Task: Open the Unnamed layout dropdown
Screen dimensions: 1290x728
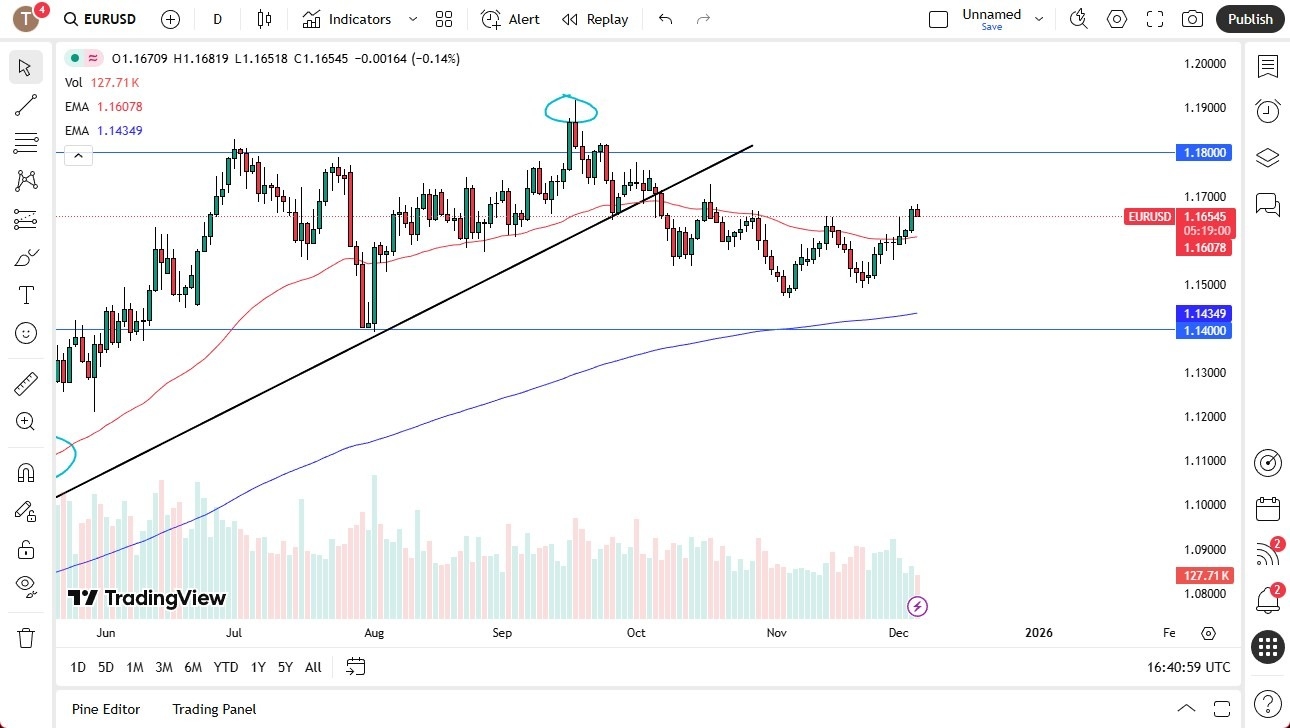Action: [1040, 17]
